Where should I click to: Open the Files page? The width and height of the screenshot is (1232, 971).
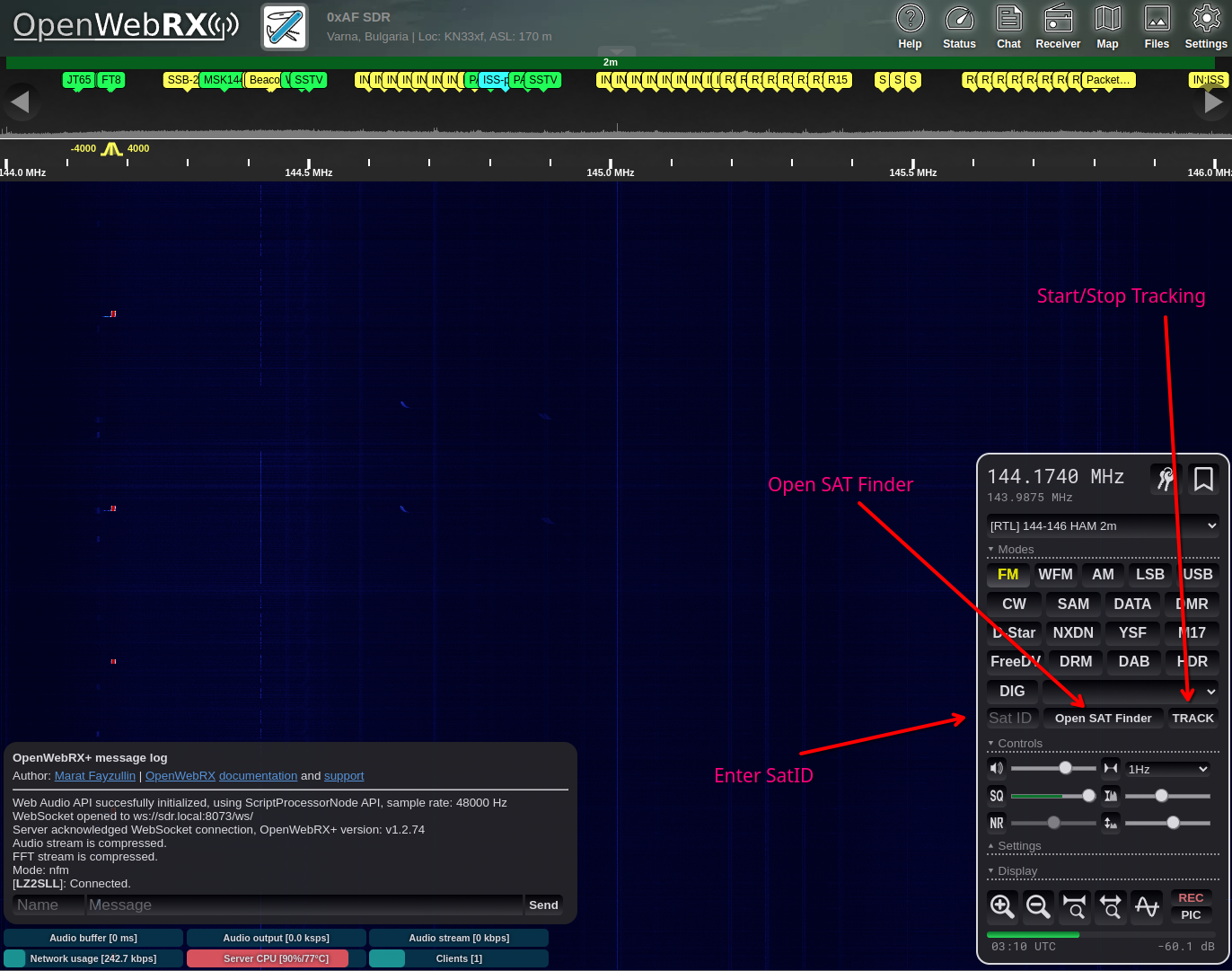pyautogui.click(x=1157, y=27)
